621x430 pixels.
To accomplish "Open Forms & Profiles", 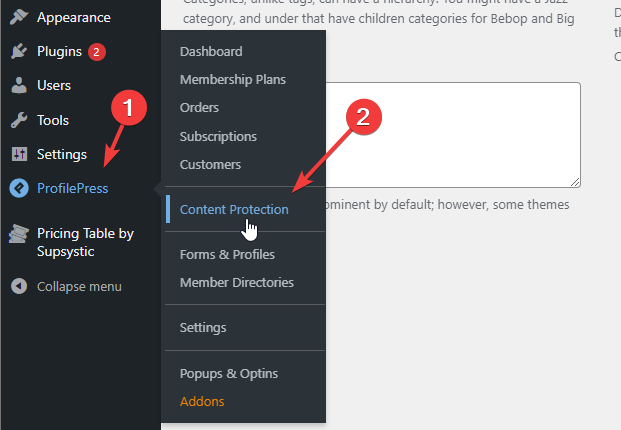I will tap(227, 254).
